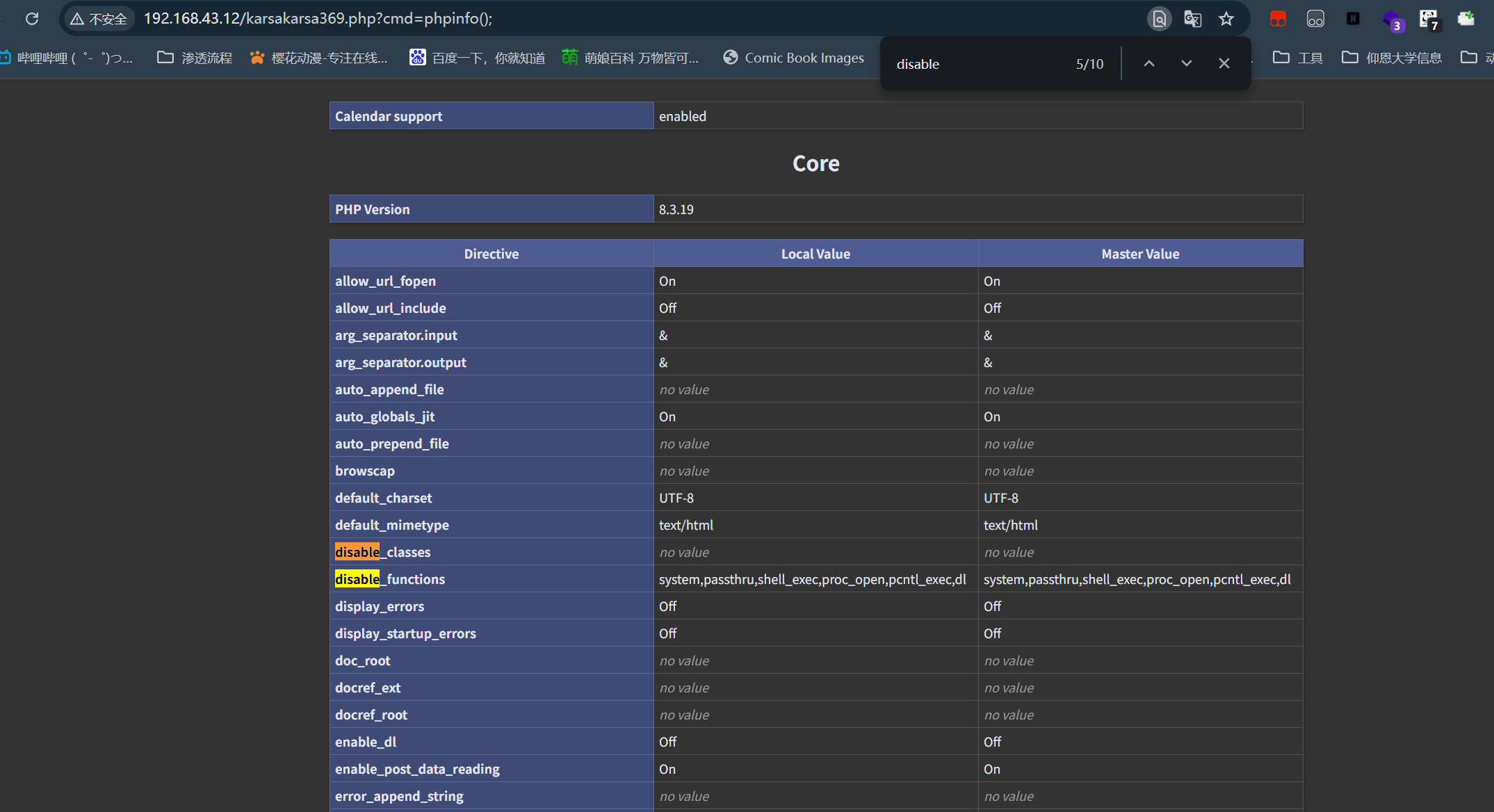
Task: Click the 不安全 security warning icon
Action: (99, 19)
